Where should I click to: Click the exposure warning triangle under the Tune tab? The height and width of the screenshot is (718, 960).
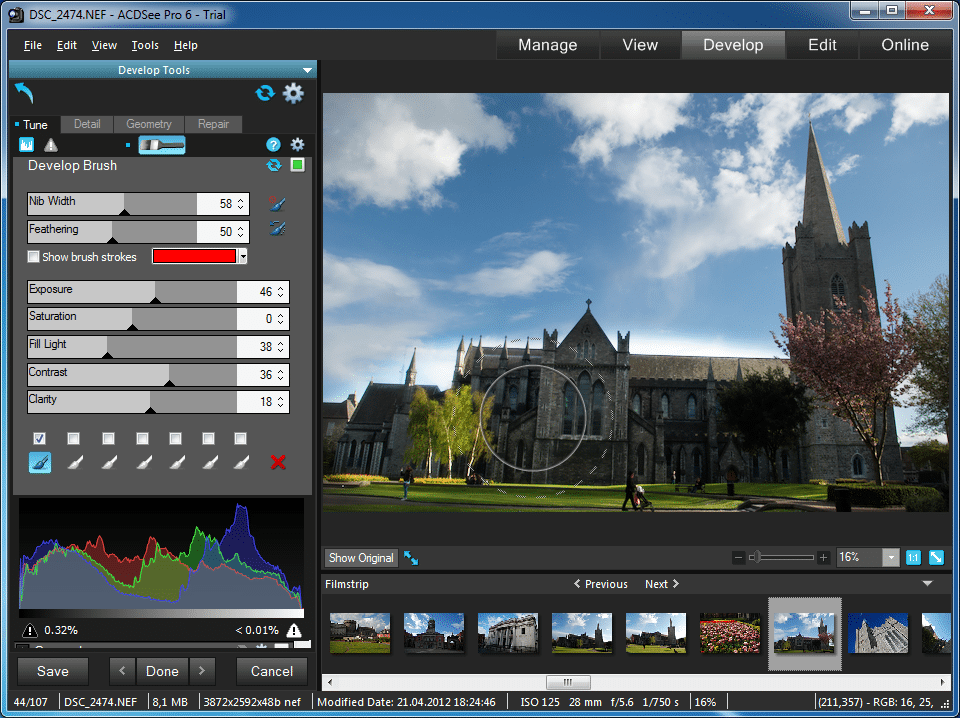(x=51, y=145)
